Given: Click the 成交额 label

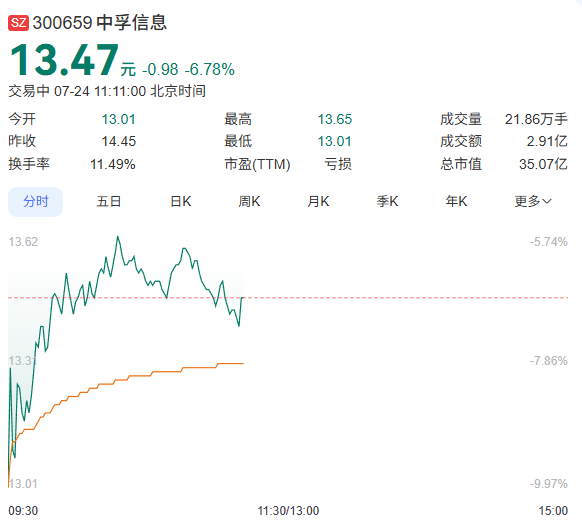Looking at the screenshot, I should [461, 141].
